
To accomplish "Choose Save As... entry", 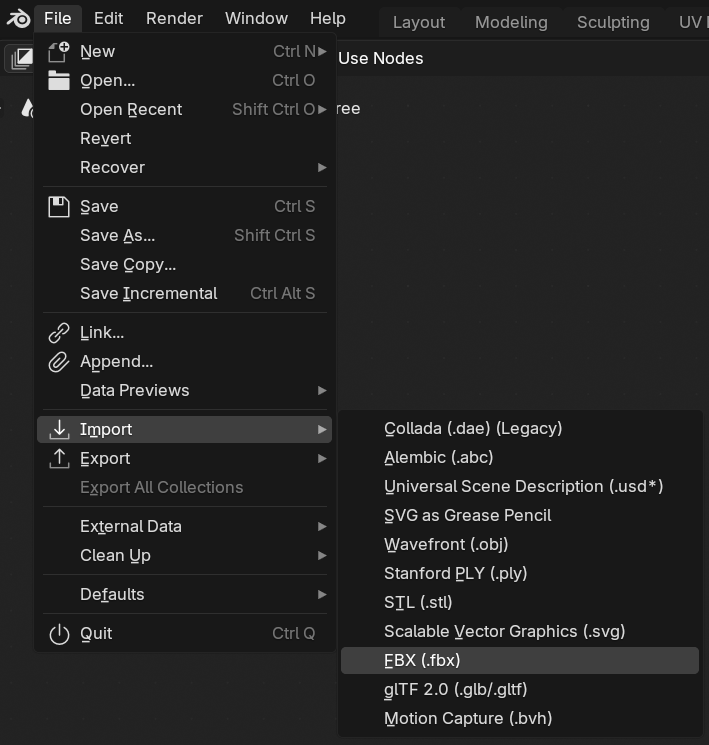I will coord(184,235).
